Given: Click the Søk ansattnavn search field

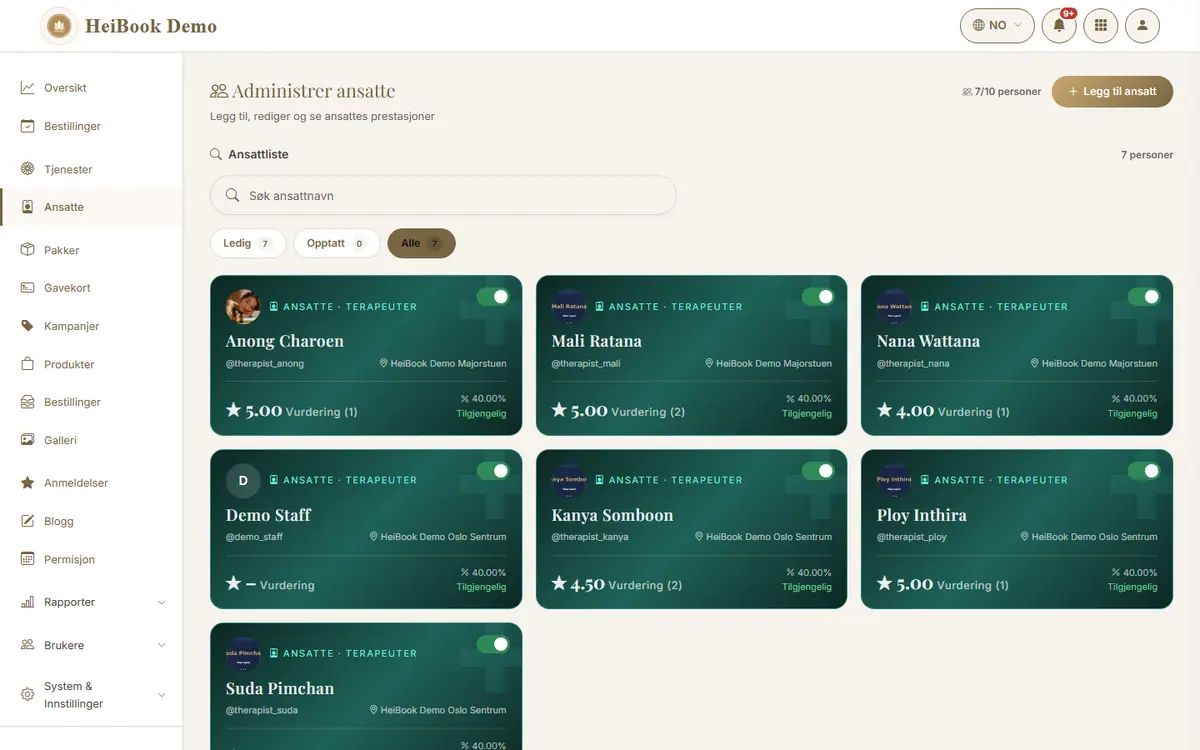Looking at the screenshot, I should (443, 196).
